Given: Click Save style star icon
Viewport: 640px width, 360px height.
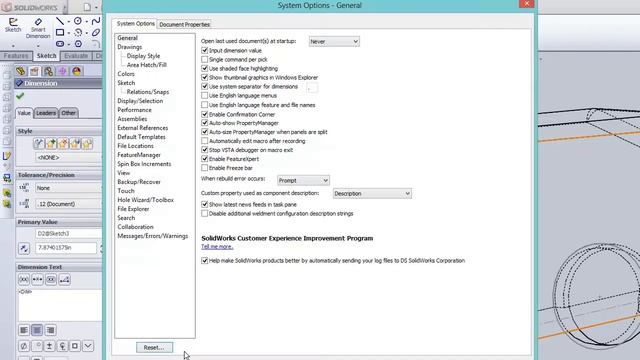Looking at the screenshot, I should [x=75, y=144].
